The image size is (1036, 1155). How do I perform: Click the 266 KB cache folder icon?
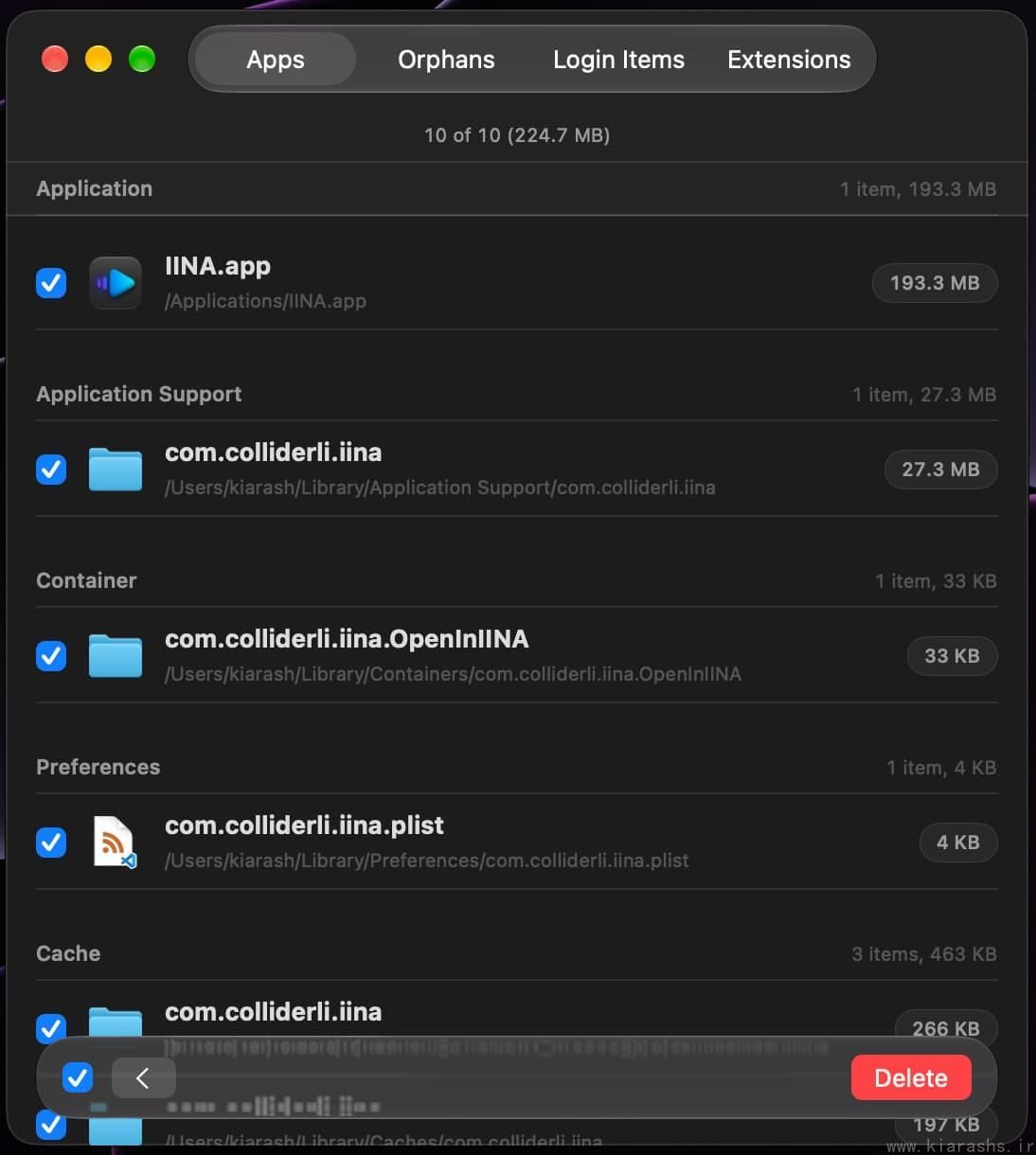click(116, 1023)
